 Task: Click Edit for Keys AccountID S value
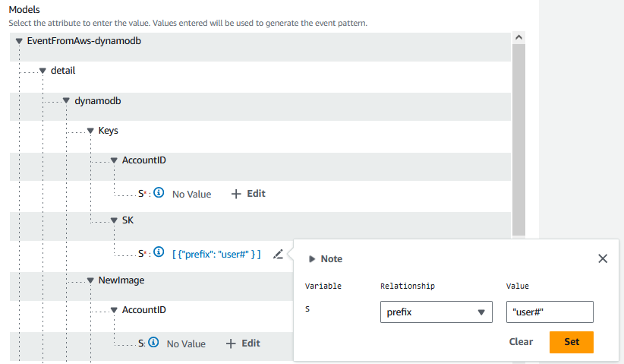(x=248, y=194)
